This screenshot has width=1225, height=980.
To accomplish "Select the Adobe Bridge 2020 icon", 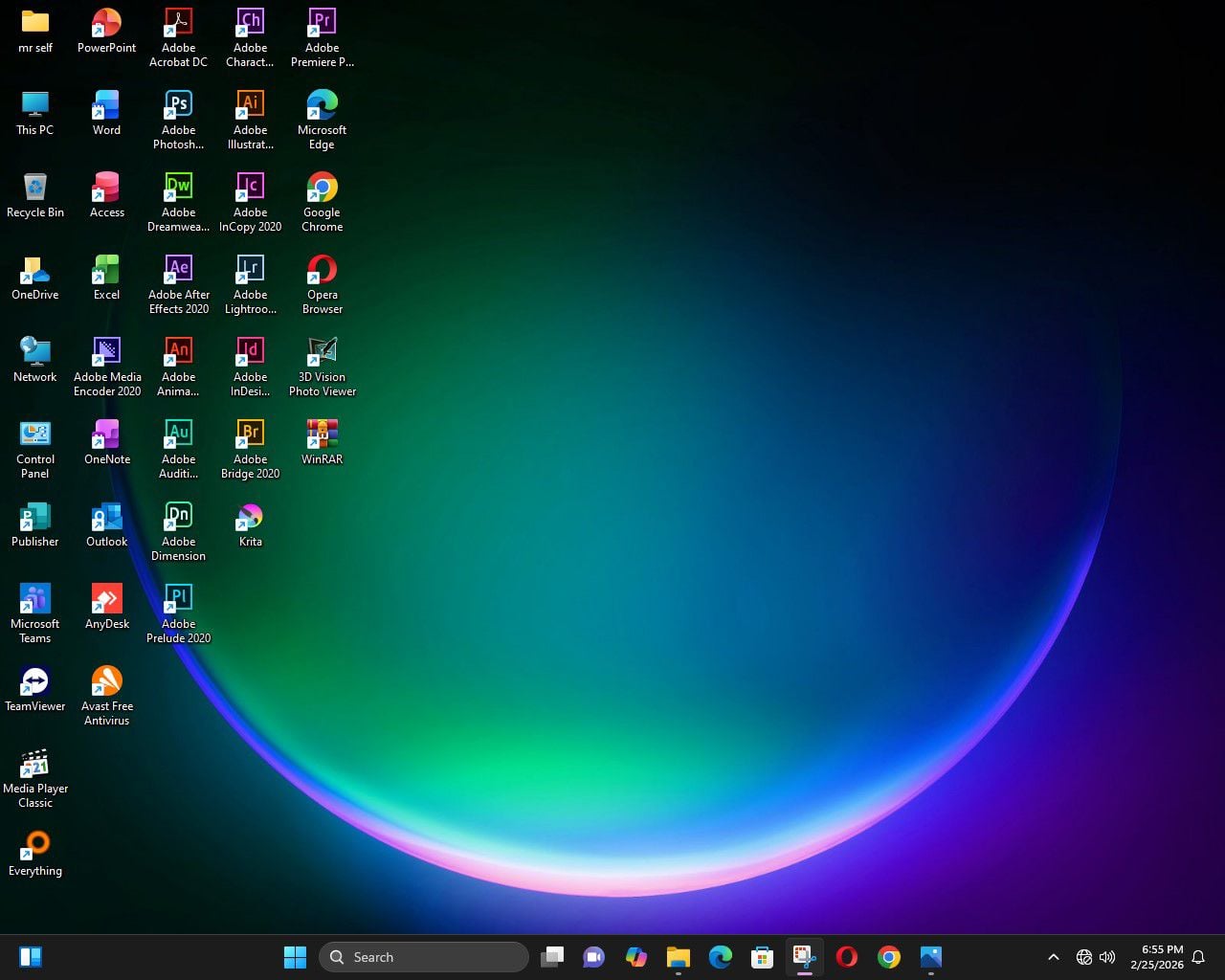I will pos(250,449).
